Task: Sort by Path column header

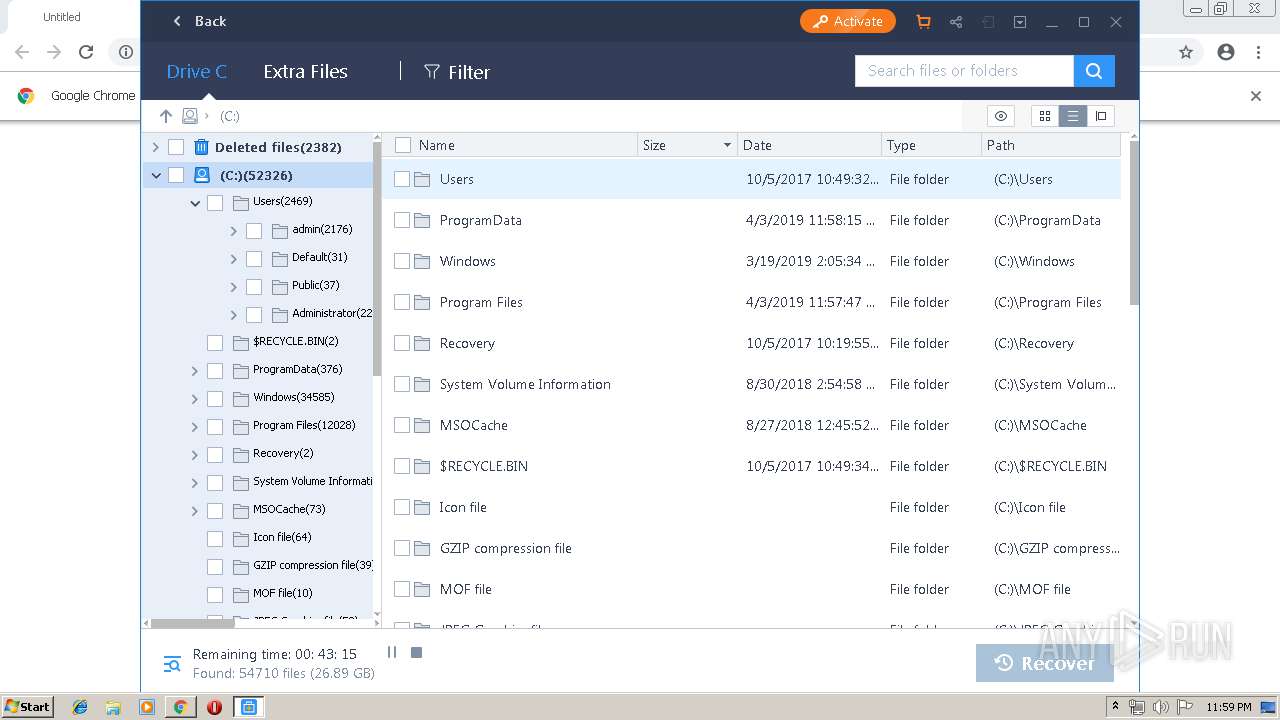Action: click(x=1051, y=145)
